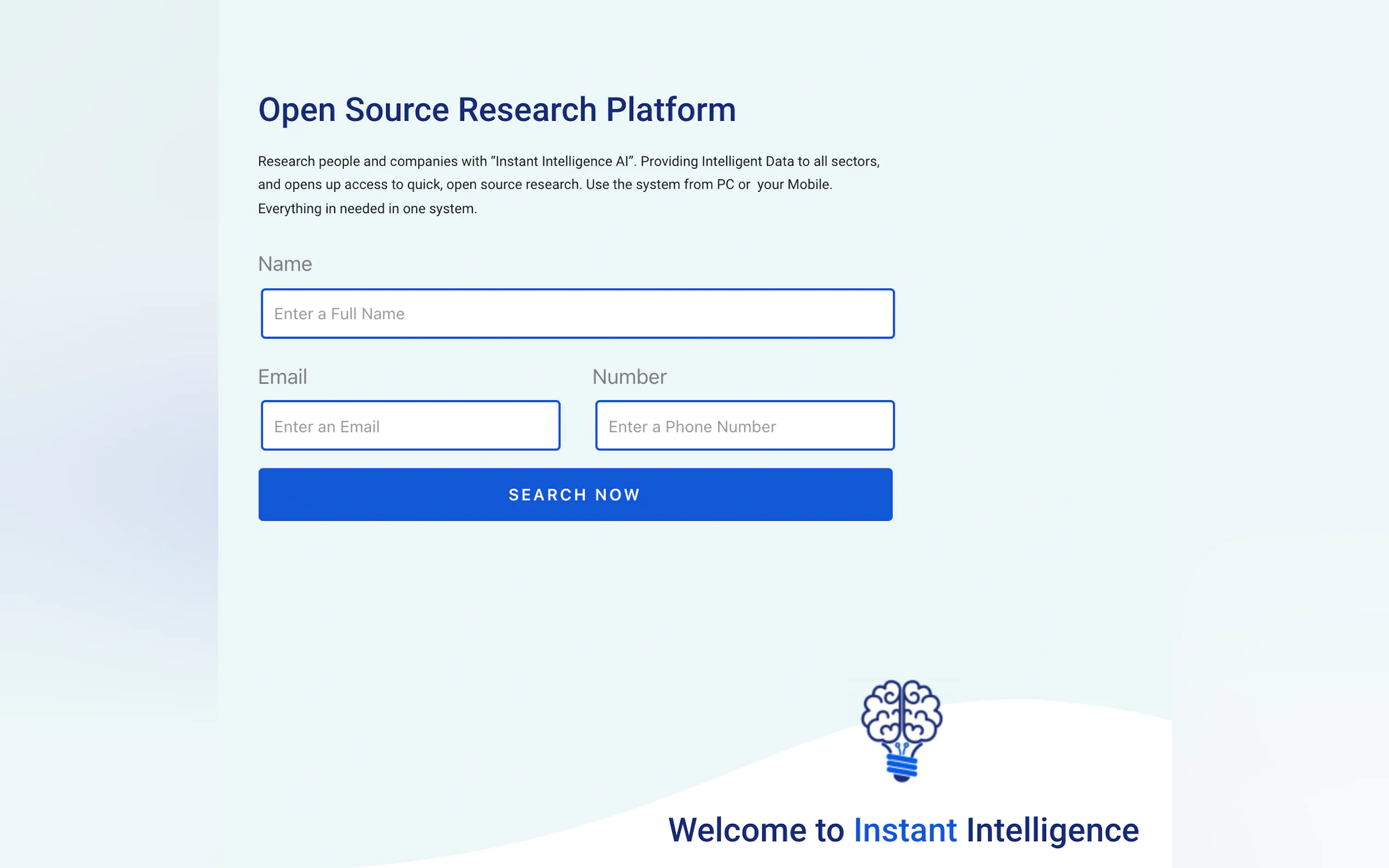Focus the Enter a Full Name field
Viewport: 1389px width, 868px height.
point(577,313)
